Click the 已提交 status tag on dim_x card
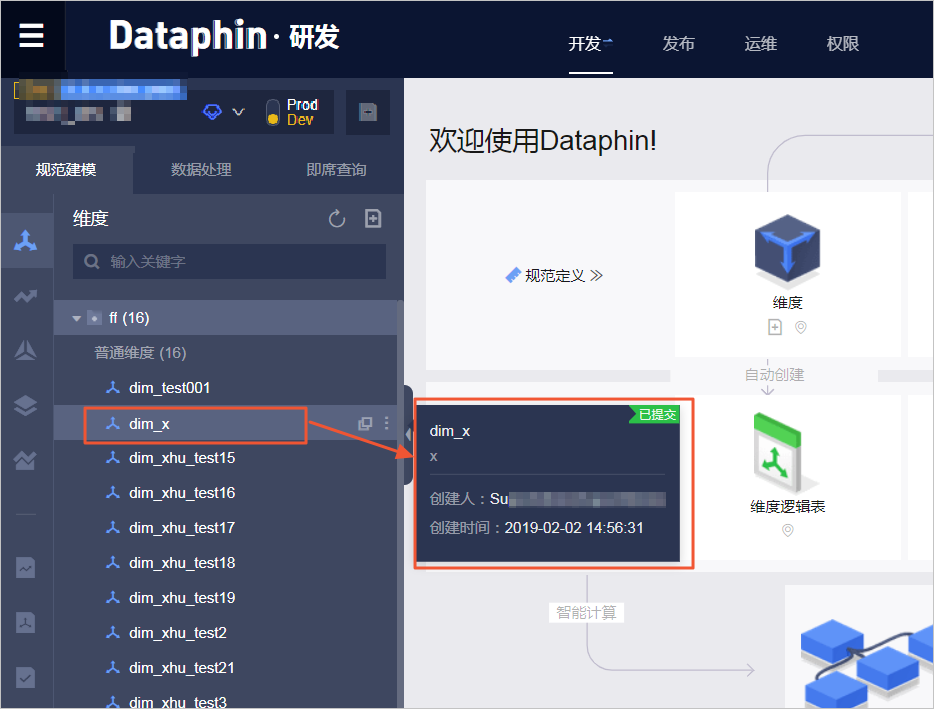934x709 pixels. pyautogui.click(x=656, y=415)
